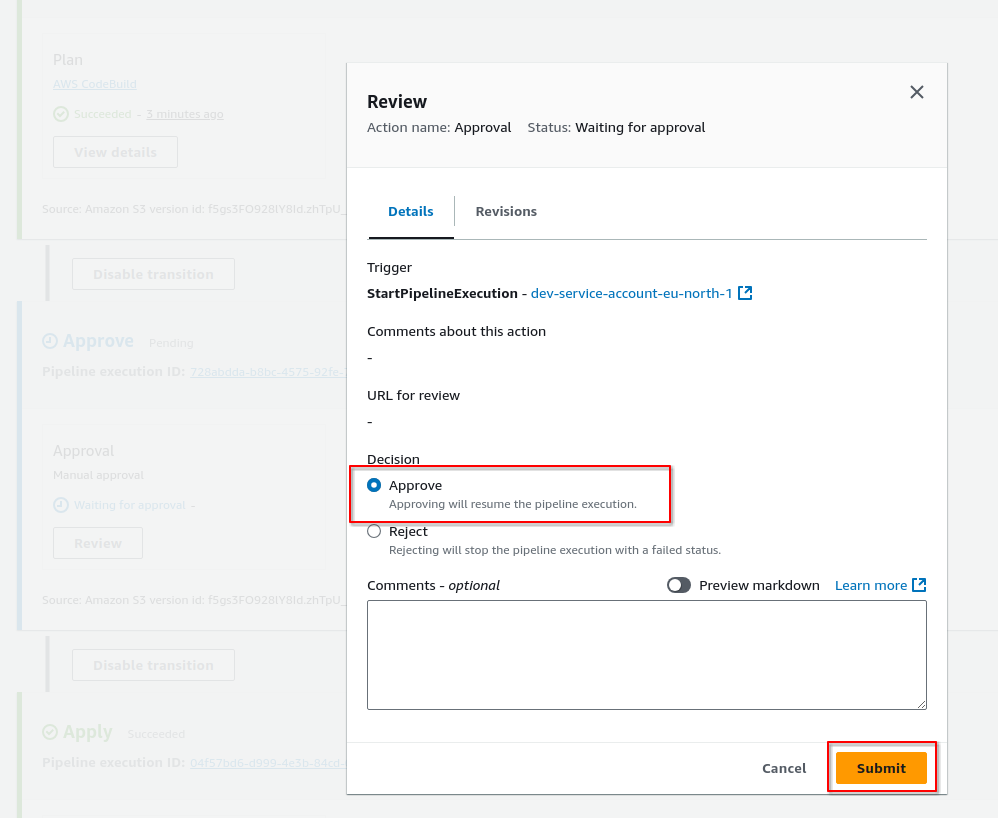Switch to the Revisions tab
998x818 pixels.
click(x=506, y=211)
